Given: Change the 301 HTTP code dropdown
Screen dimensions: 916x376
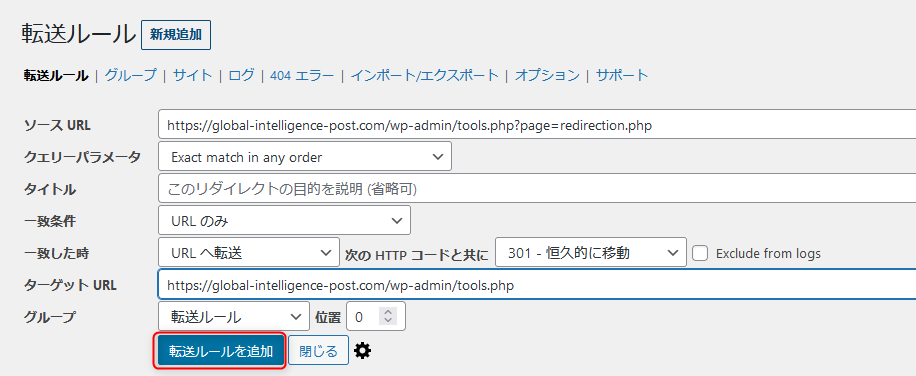Looking at the screenshot, I should coord(591,253).
